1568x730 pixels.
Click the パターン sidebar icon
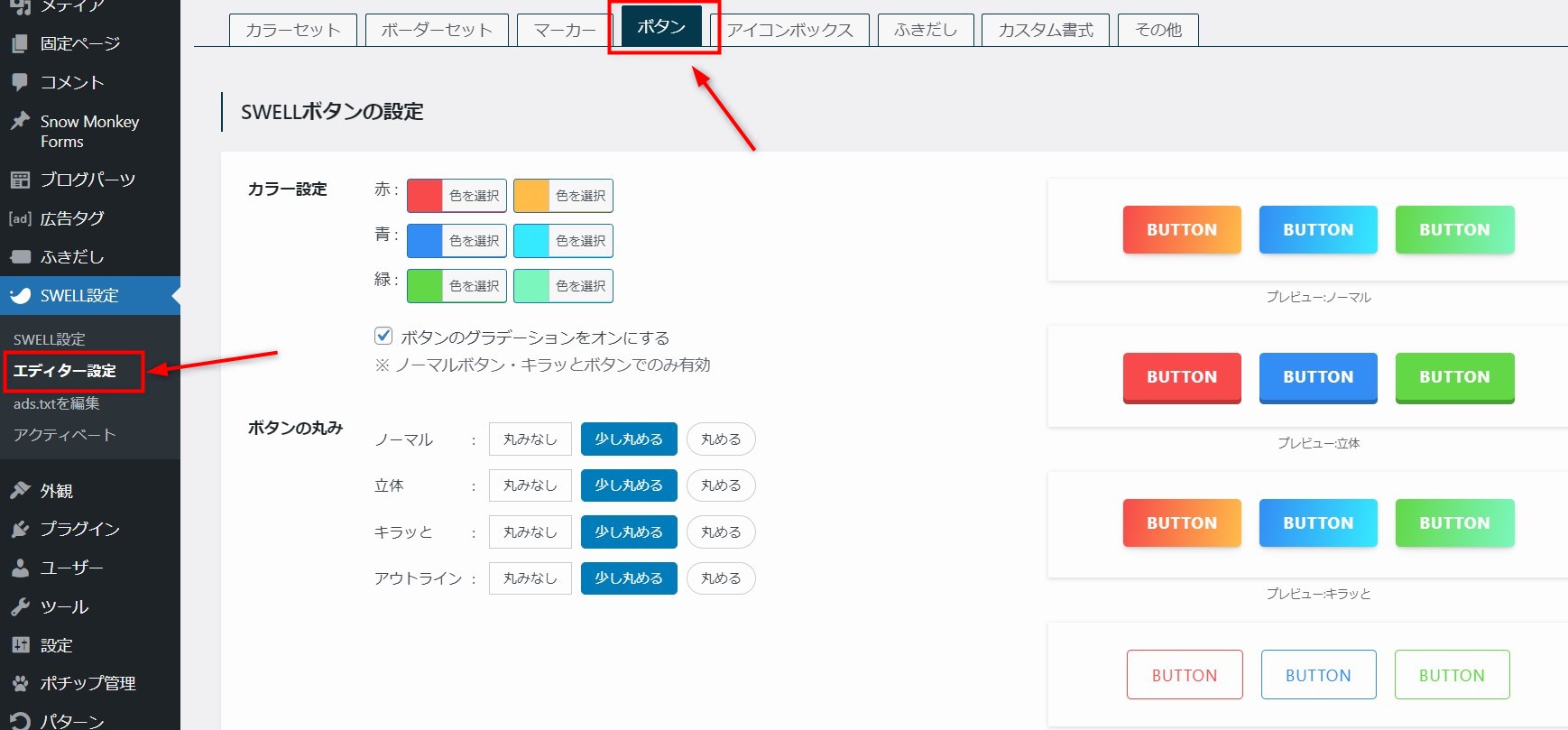click(x=20, y=721)
